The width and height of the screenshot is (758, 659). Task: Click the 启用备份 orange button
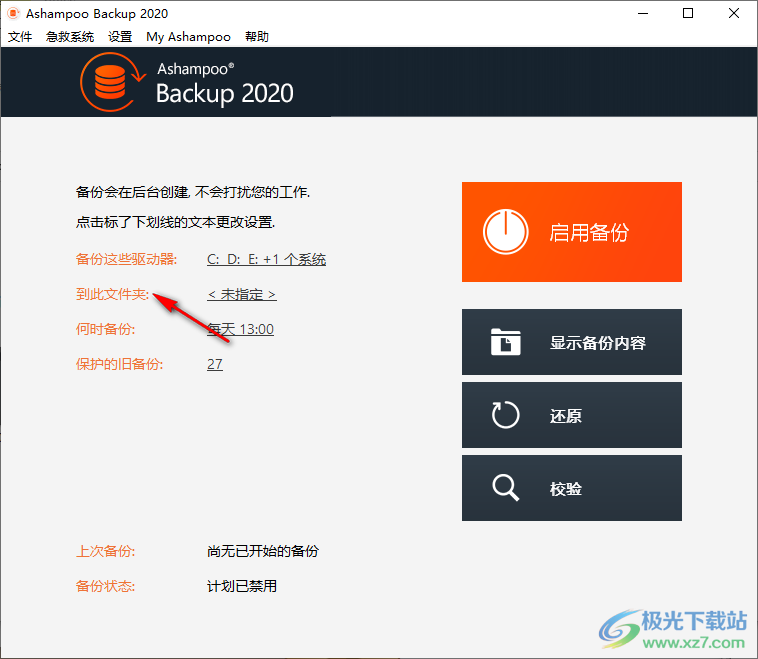click(571, 232)
